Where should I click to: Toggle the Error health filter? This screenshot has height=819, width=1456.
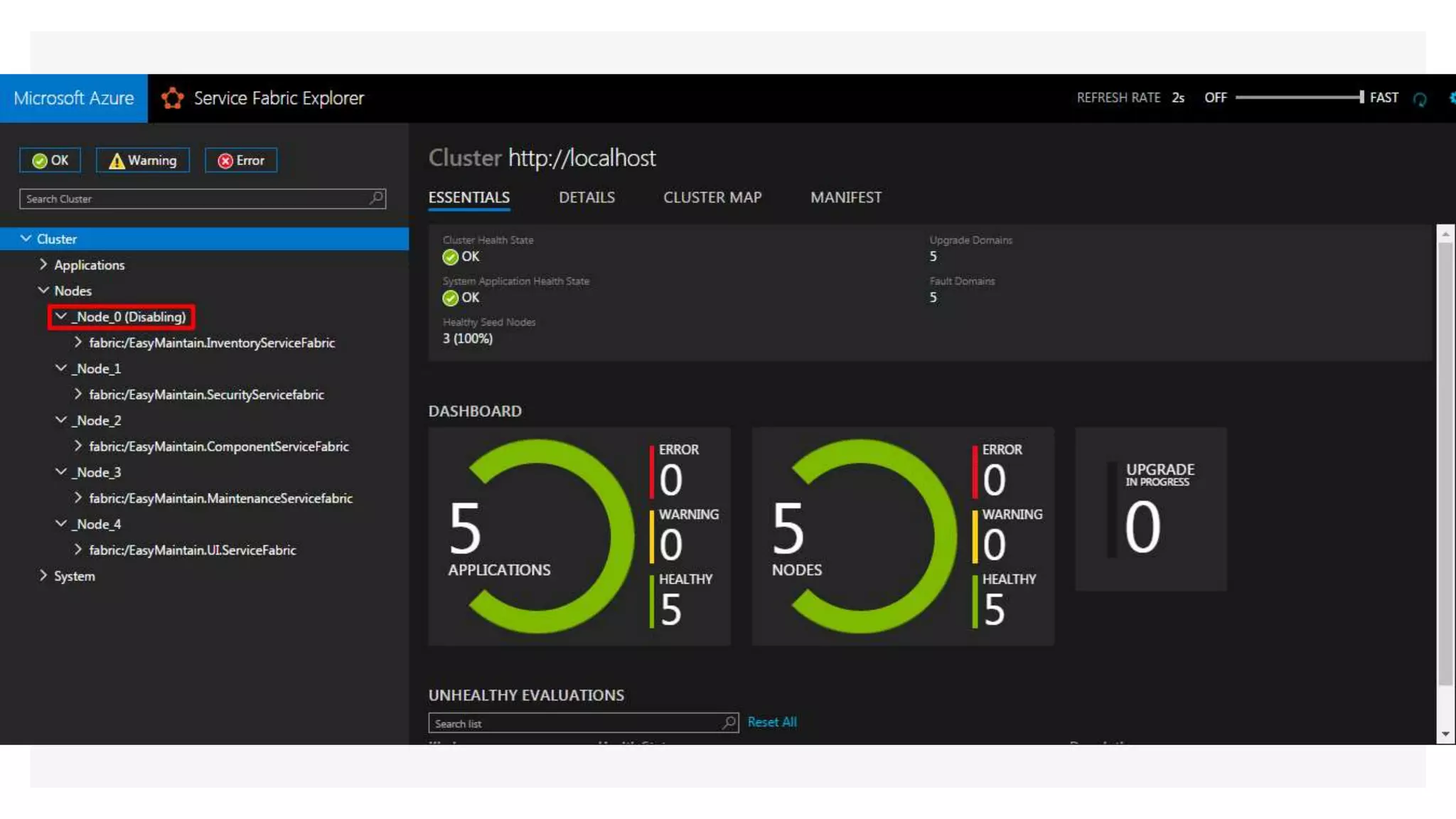point(241,161)
